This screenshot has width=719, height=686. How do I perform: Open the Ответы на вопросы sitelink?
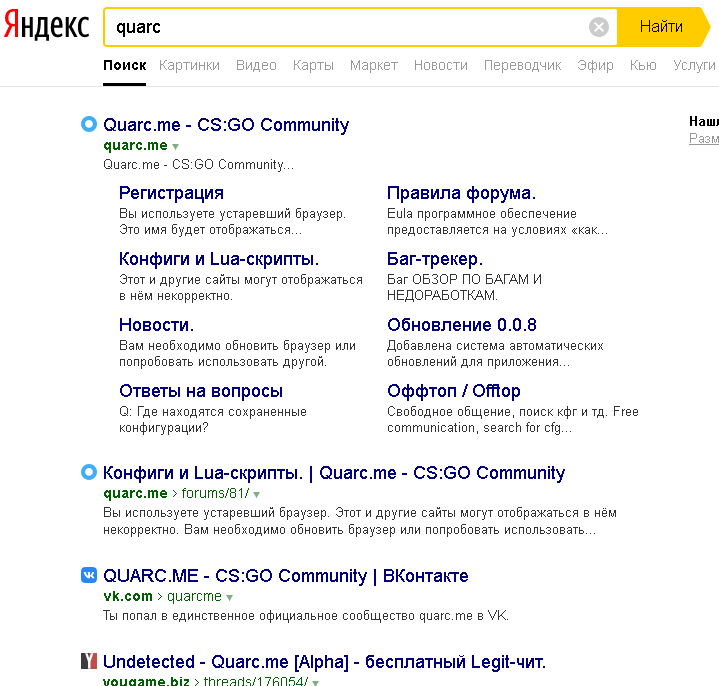[201, 391]
